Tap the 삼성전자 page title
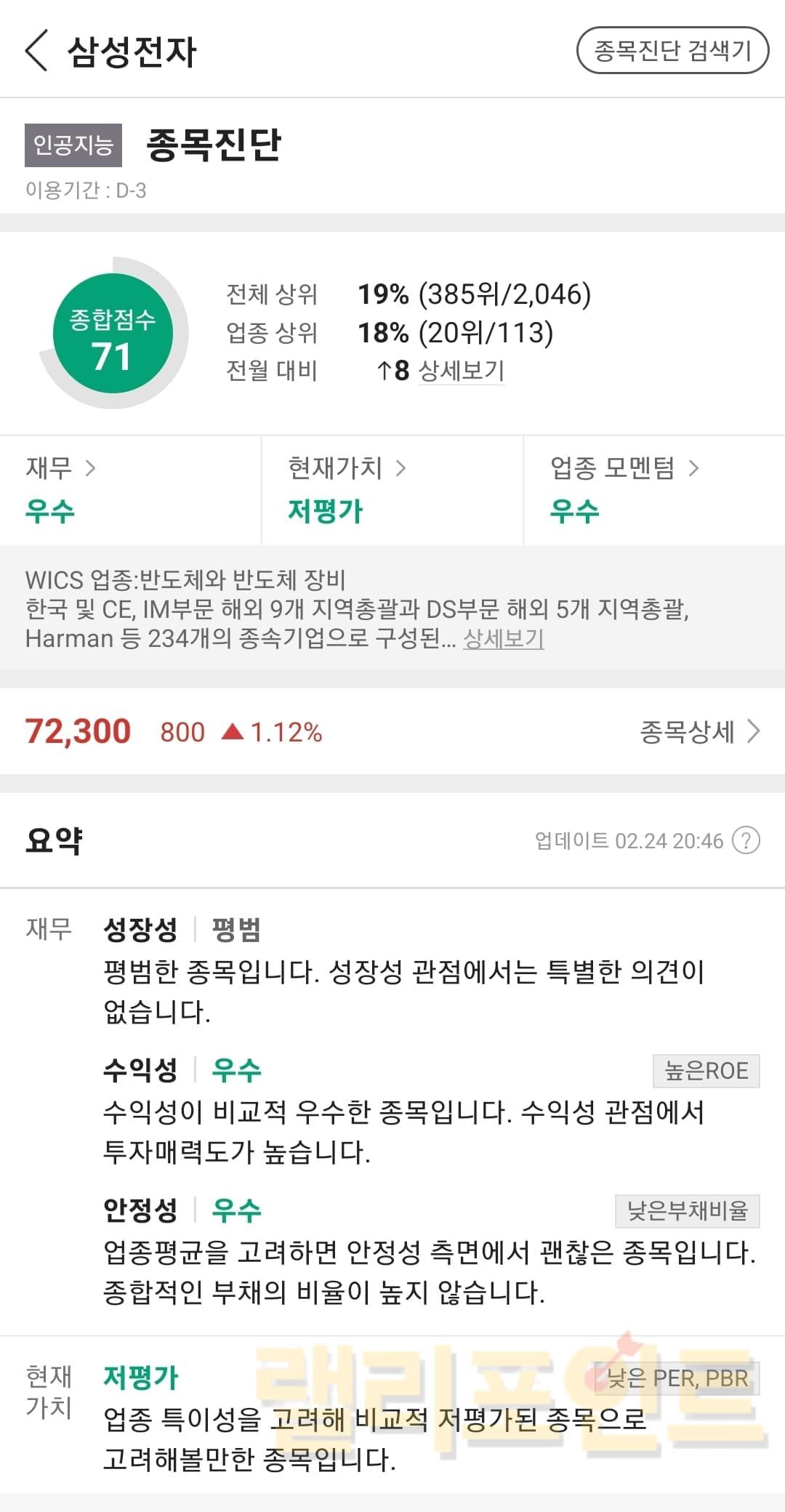 point(132,52)
